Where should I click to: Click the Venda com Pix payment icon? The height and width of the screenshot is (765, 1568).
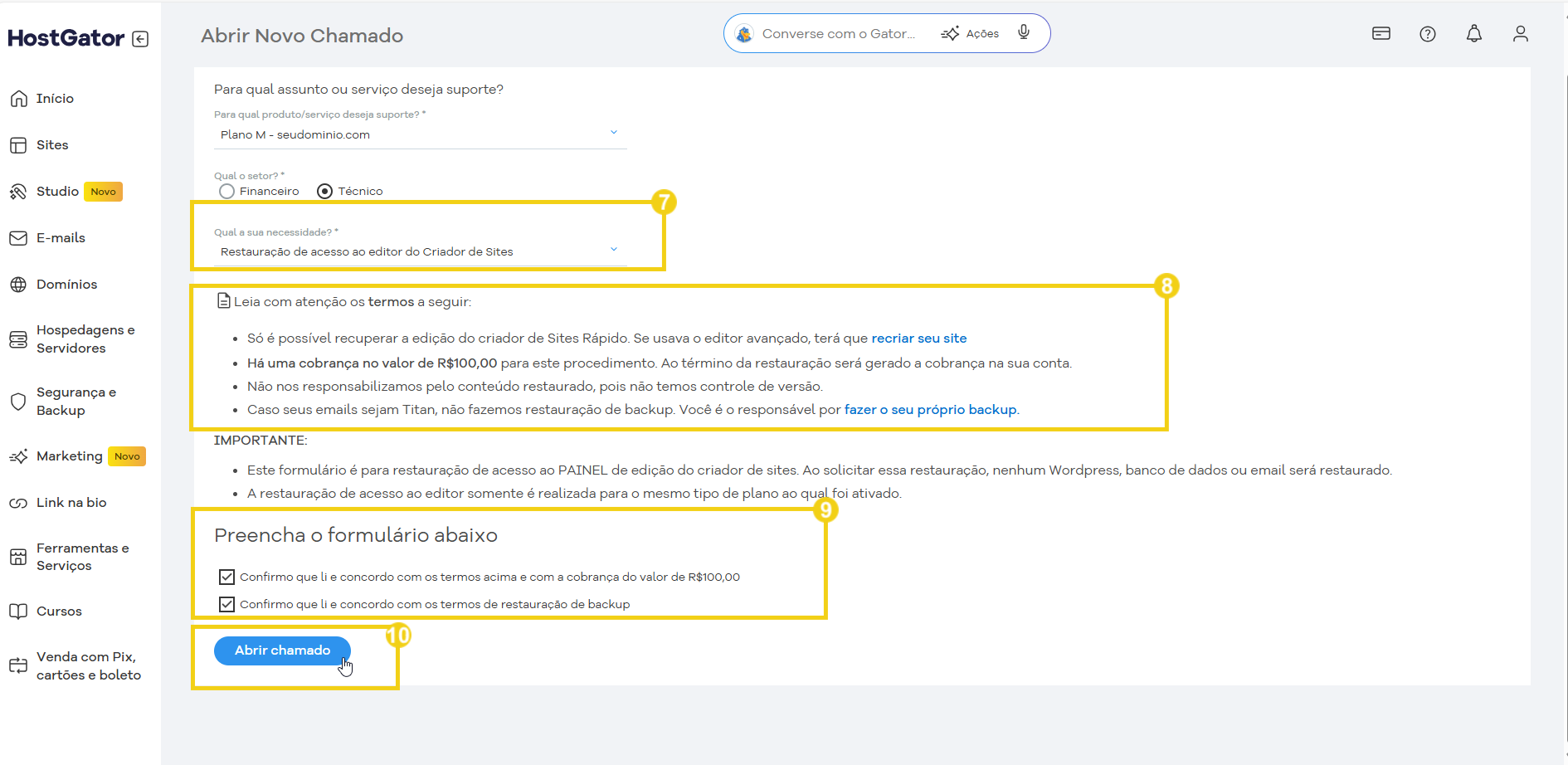click(x=18, y=665)
